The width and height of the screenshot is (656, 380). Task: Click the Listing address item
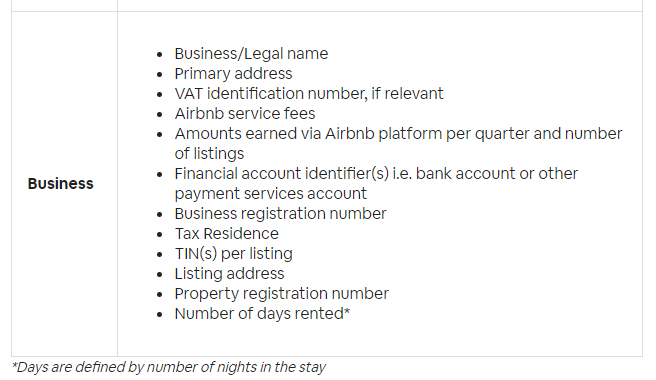229,274
